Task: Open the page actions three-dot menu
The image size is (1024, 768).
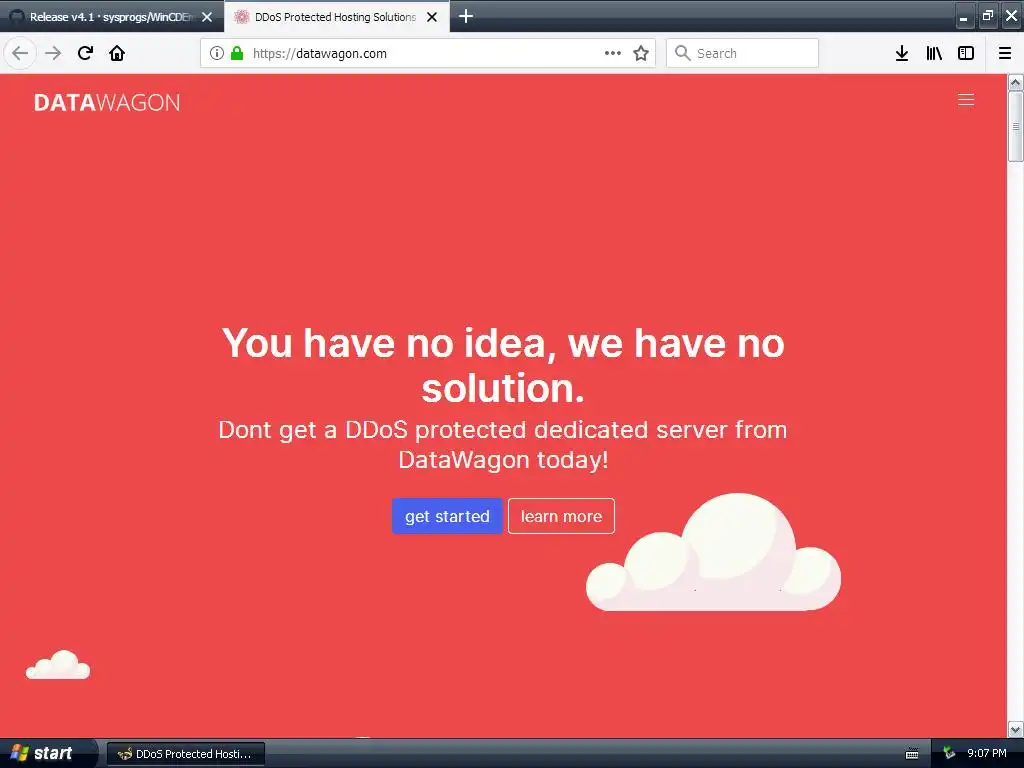Action: [x=613, y=53]
